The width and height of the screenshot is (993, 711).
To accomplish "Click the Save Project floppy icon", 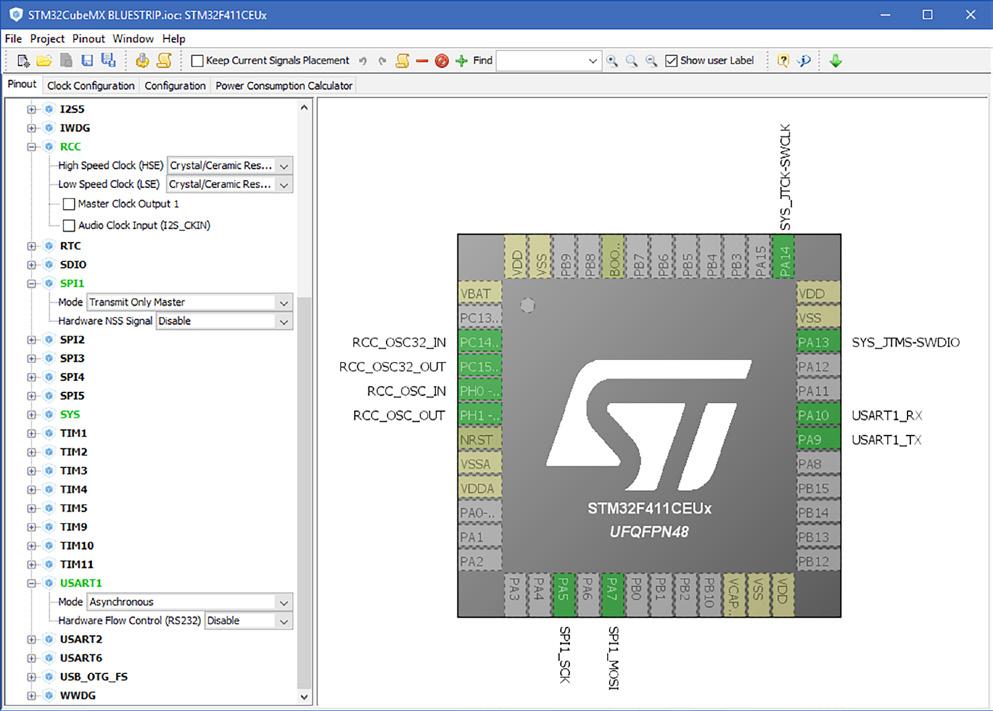I will (87, 61).
